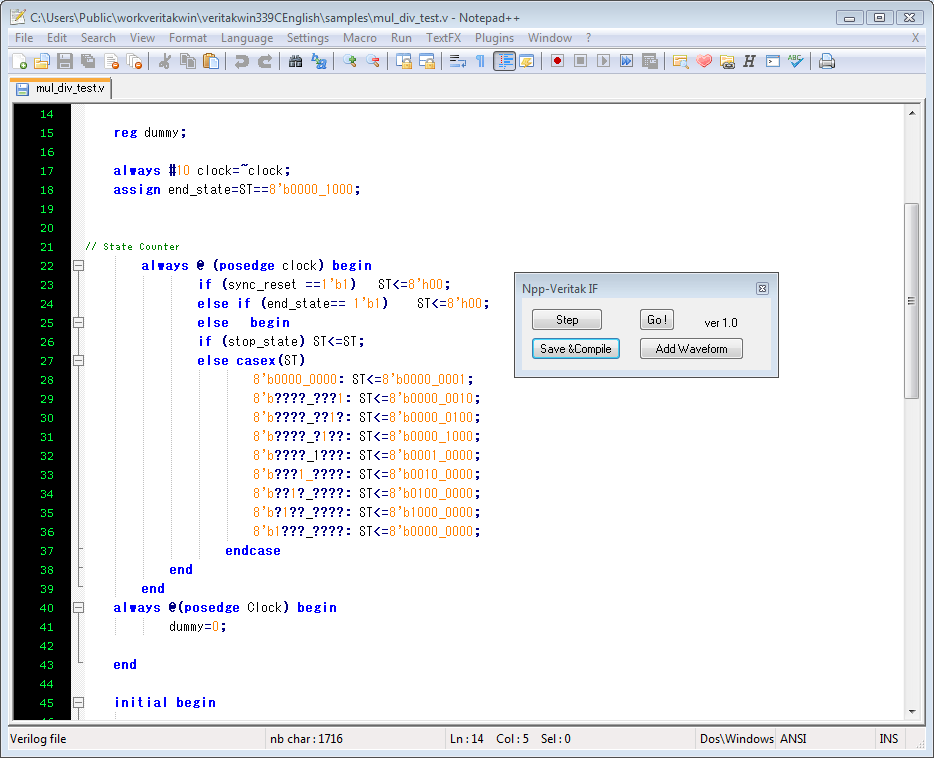Open the Settings menu
This screenshot has height=758, width=934.
point(308,38)
